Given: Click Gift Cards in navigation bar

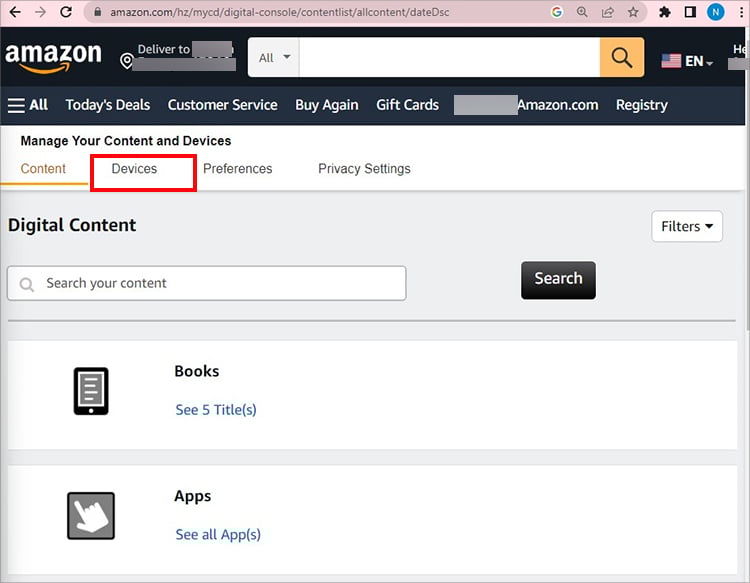Looking at the screenshot, I should (408, 105).
